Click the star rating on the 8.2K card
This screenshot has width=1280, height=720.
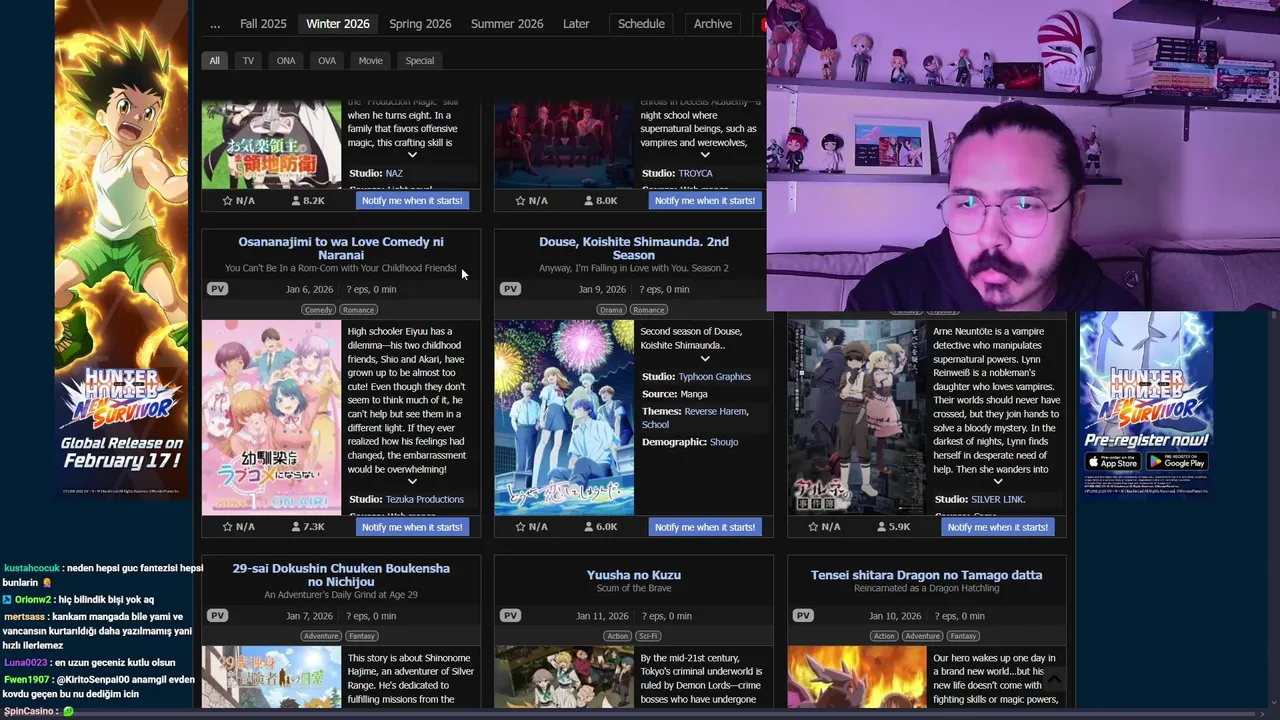coord(238,201)
